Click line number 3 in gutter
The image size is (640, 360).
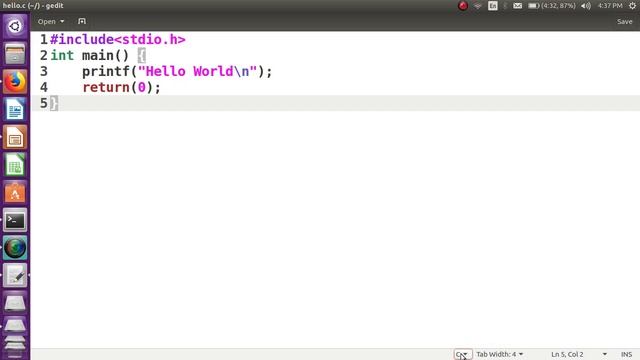tap(44, 71)
